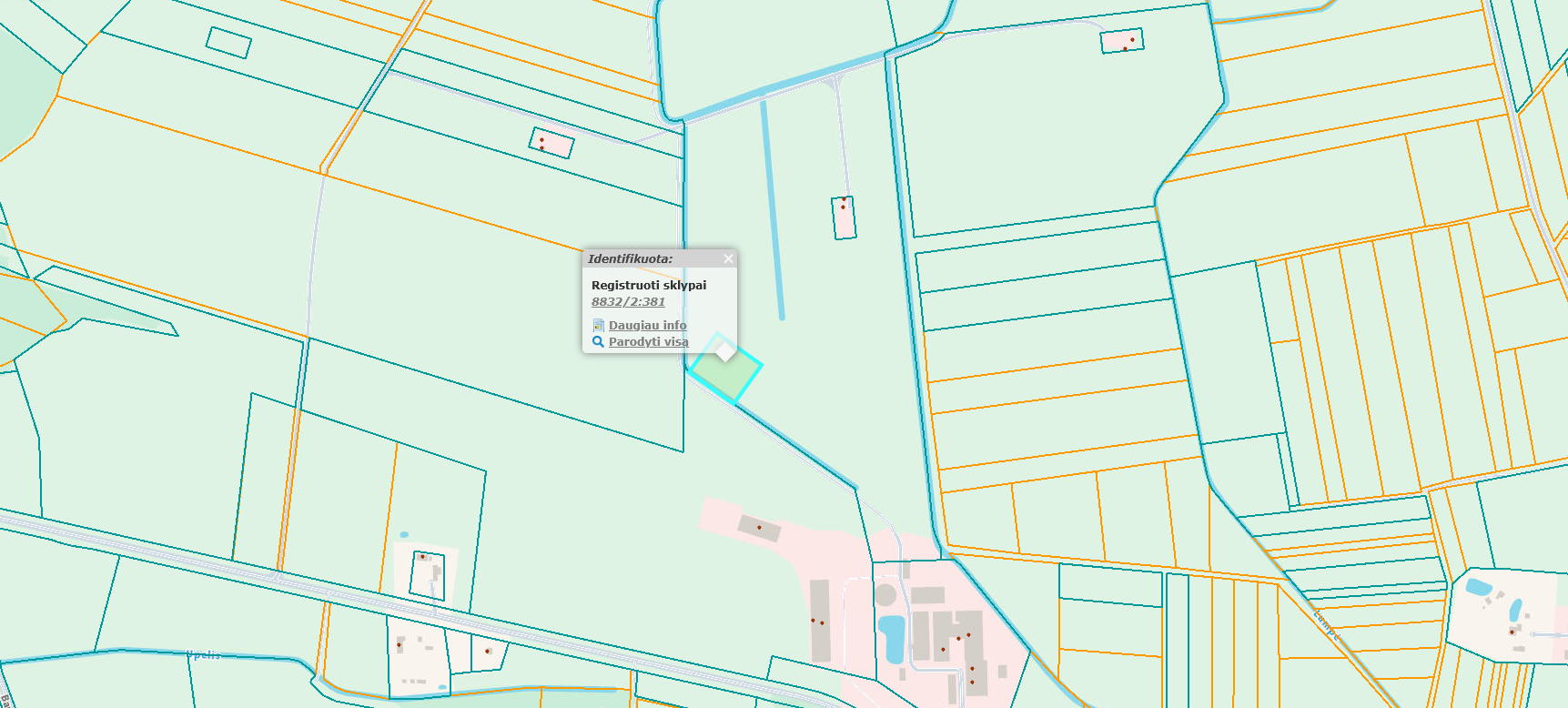Click the pink parcel above-left of the popup
Image resolution: width=1568 pixels, height=708 pixels.
[x=551, y=143]
